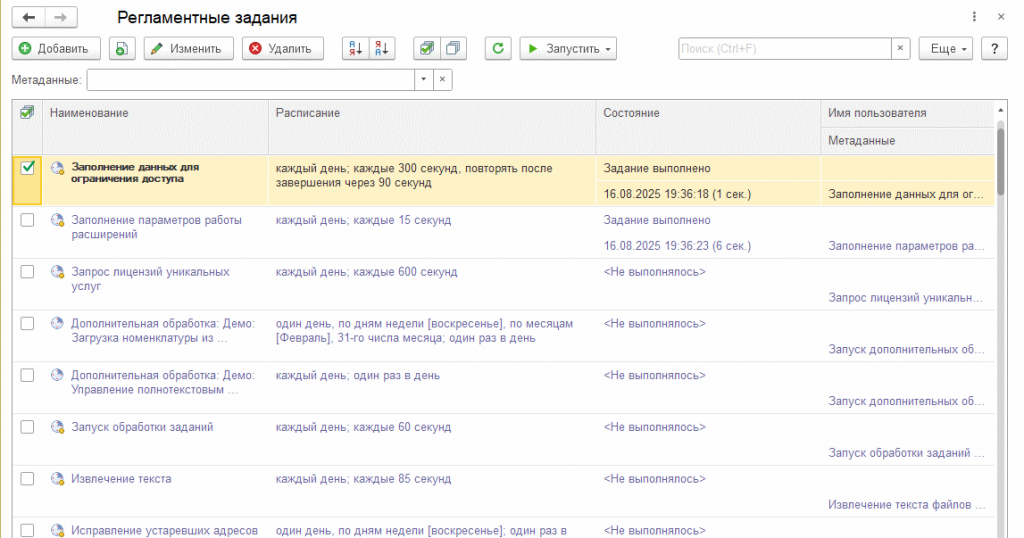Screen dimensions: 1024x538
Task: Click the vertical scrollbar thumb
Action: [x=1000, y=161]
